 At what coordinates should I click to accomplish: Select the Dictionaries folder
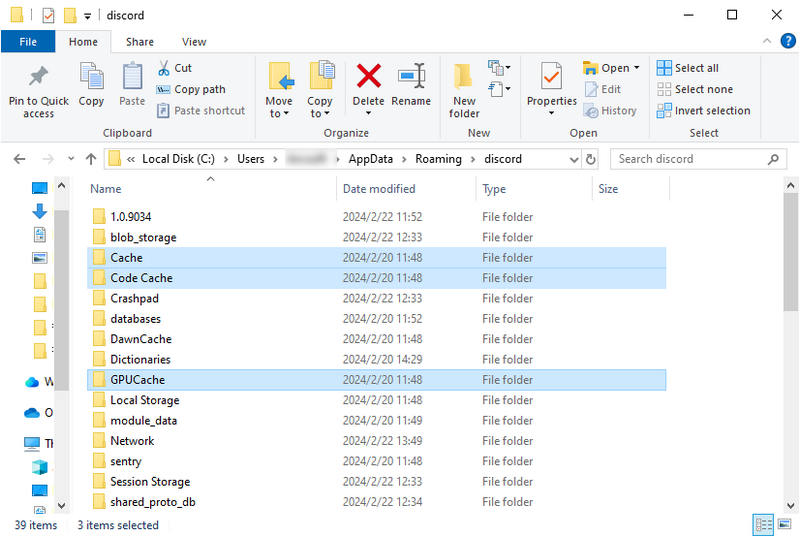coord(377,360)
